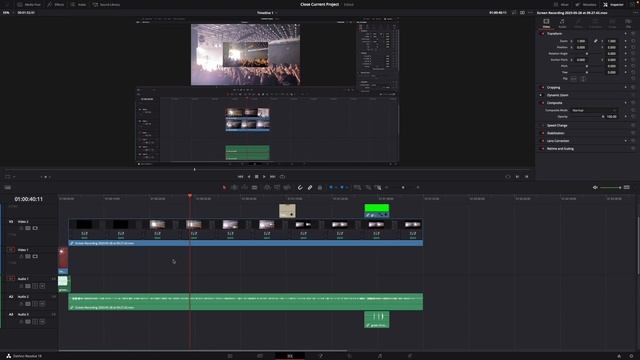
Task: Select the Screen Recording video clip bar
Action: coord(246,243)
